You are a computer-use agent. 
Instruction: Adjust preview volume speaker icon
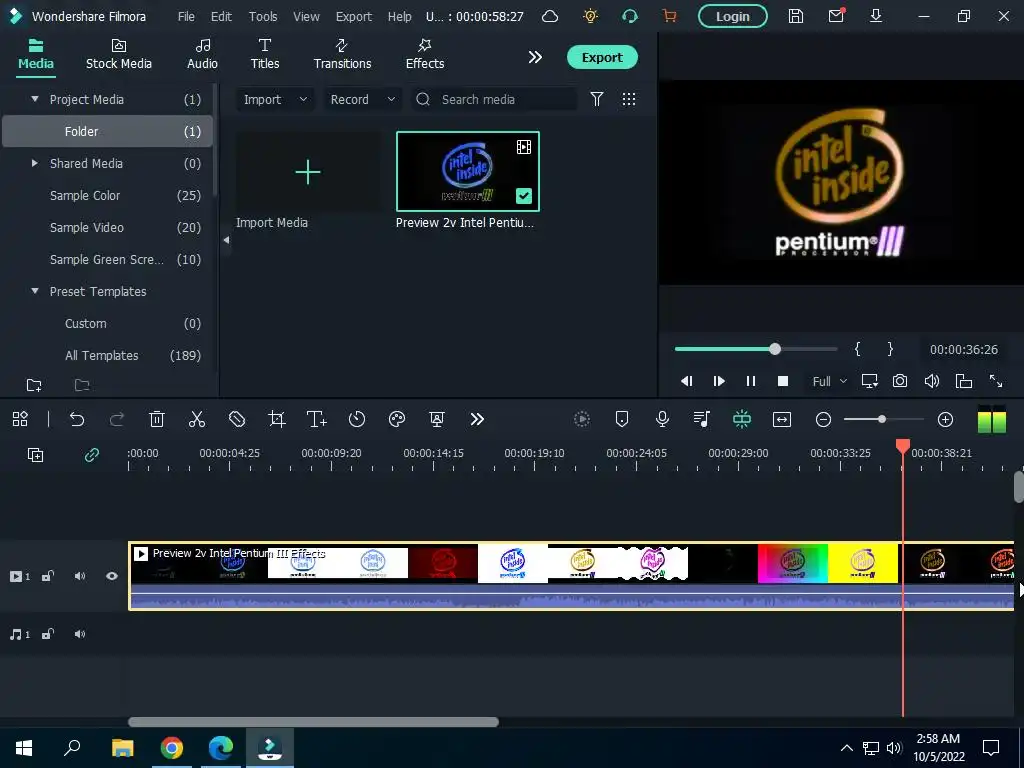pyautogui.click(x=932, y=381)
